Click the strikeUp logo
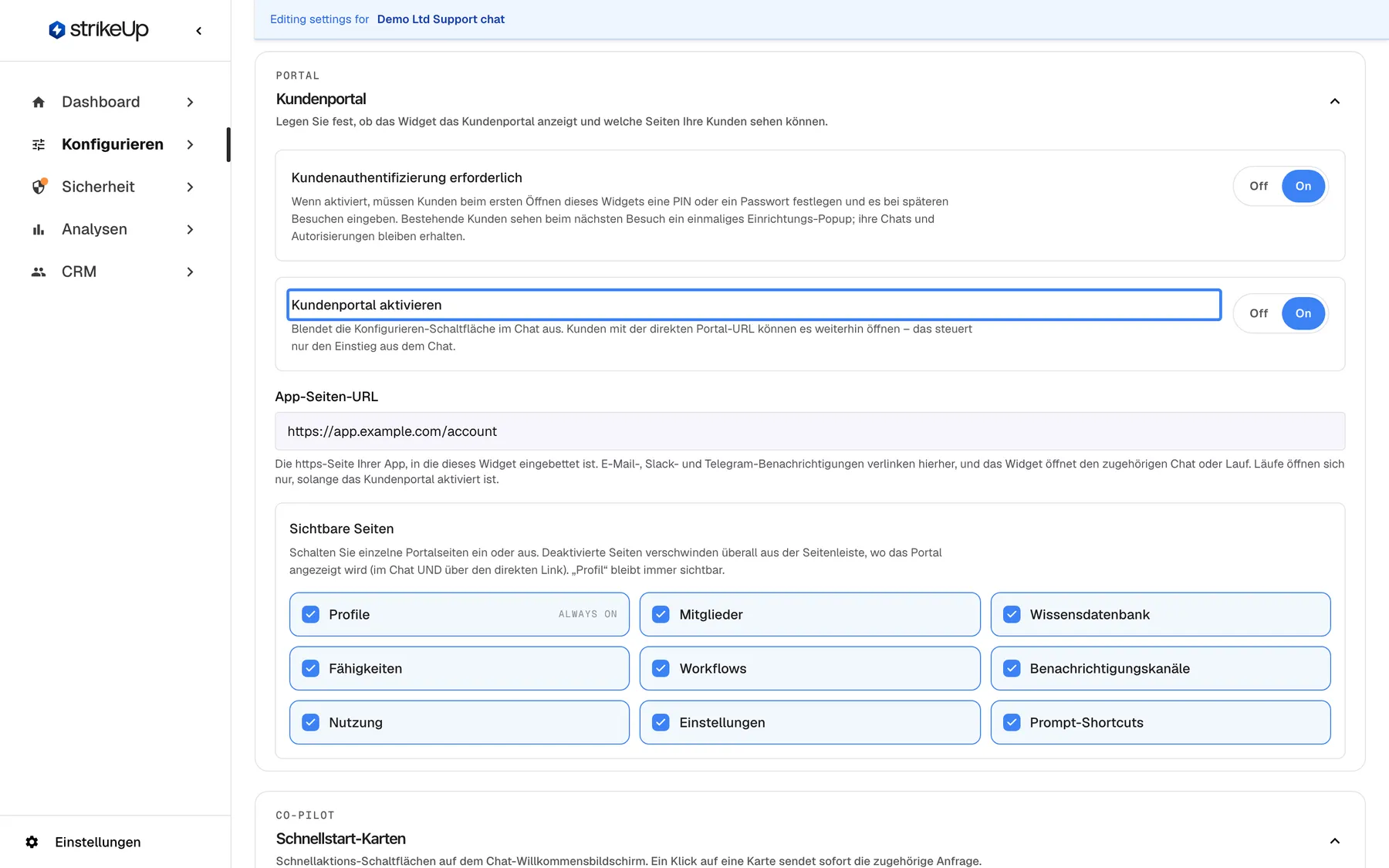Viewport: 1389px width, 868px height. click(99, 30)
